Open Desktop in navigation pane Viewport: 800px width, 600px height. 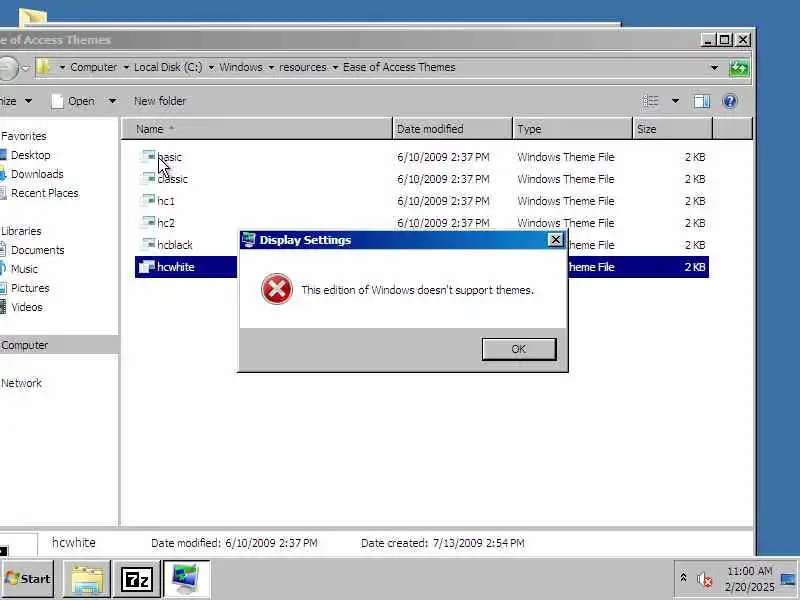point(31,155)
